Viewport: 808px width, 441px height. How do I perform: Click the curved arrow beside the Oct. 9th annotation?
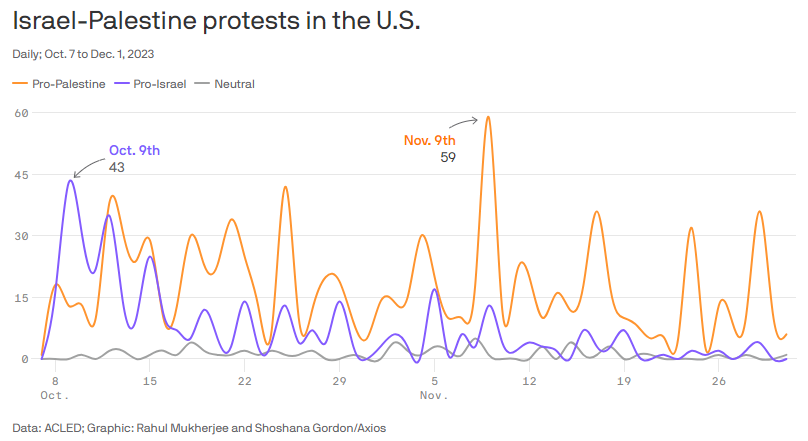pyautogui.click(x=89, y=171)
